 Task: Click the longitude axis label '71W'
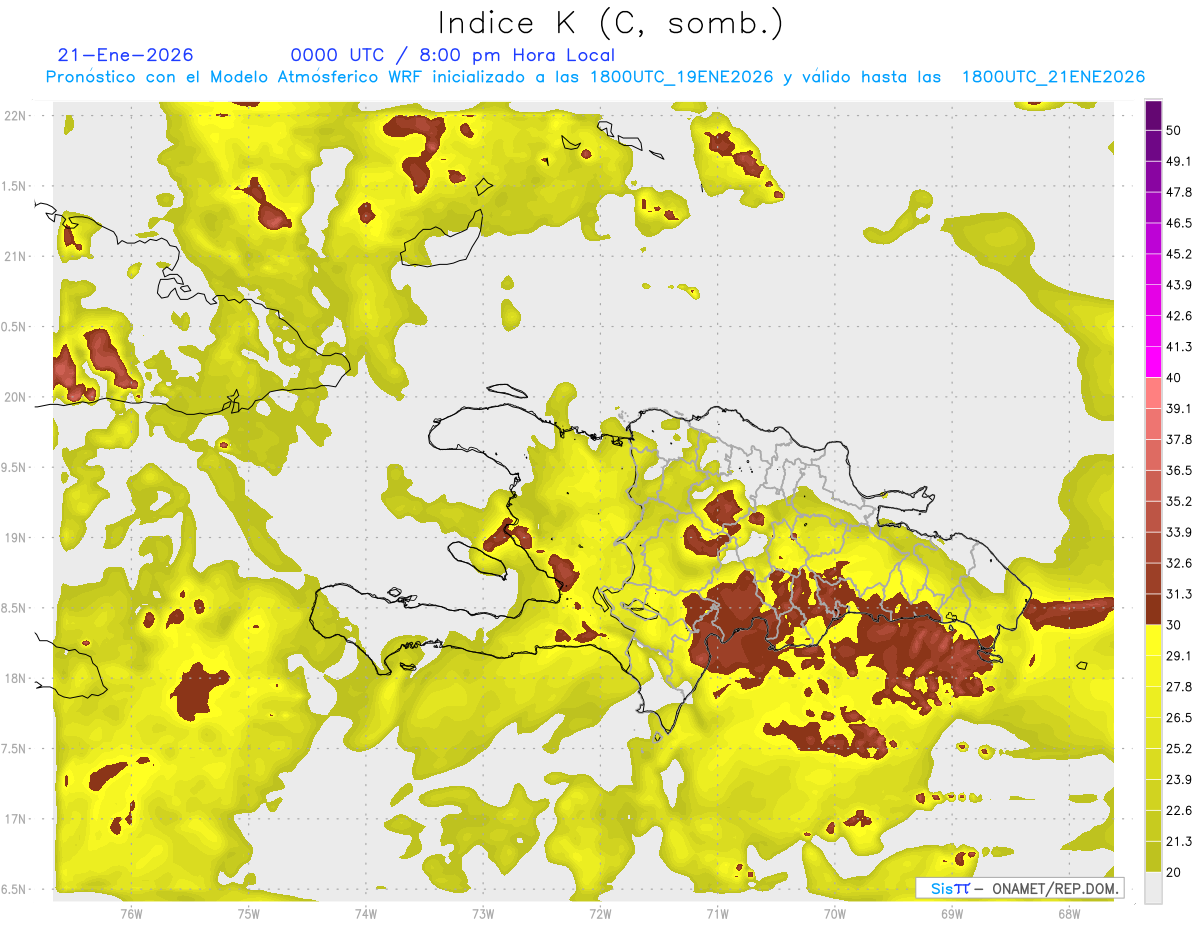pos(717,914)
